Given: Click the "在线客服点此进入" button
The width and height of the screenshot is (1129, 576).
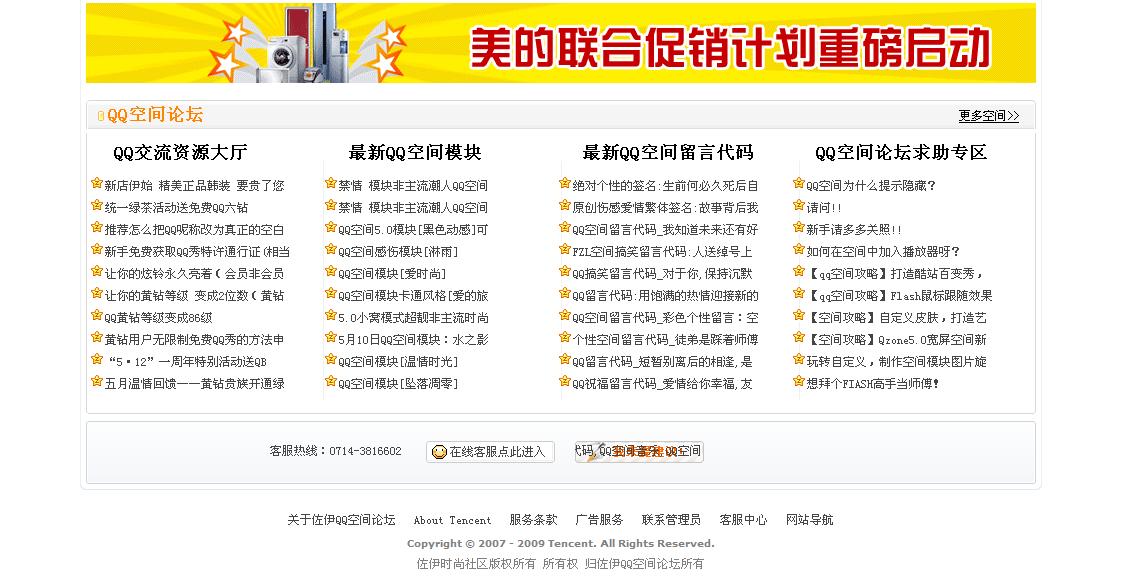Looking at the screenshot, I should (x=490, y=452).
